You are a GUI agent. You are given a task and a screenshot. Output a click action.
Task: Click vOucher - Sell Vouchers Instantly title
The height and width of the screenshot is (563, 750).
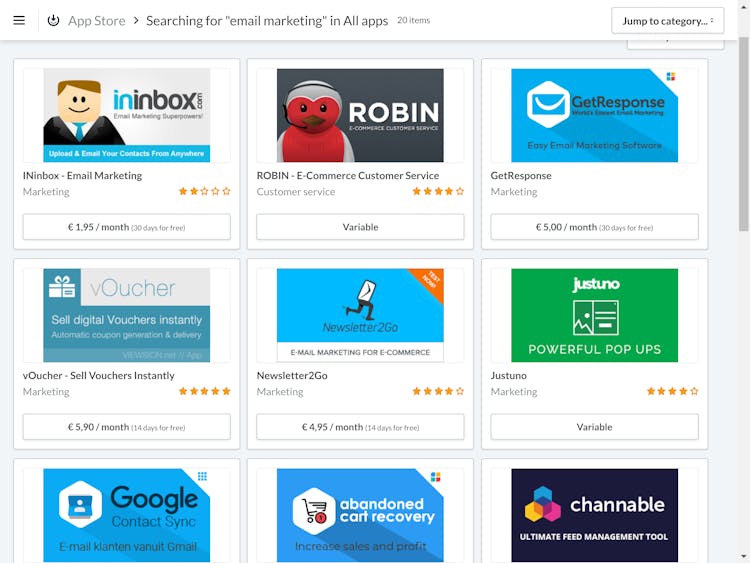click(99, 375)
